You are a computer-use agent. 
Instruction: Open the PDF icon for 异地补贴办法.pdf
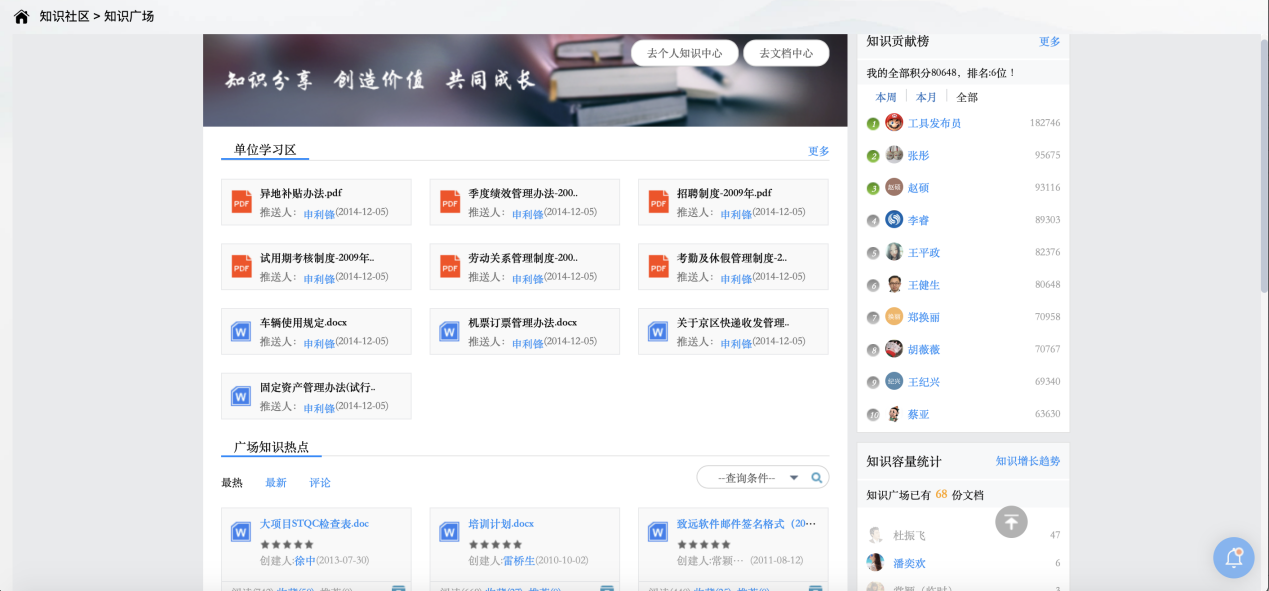(241, 202)
